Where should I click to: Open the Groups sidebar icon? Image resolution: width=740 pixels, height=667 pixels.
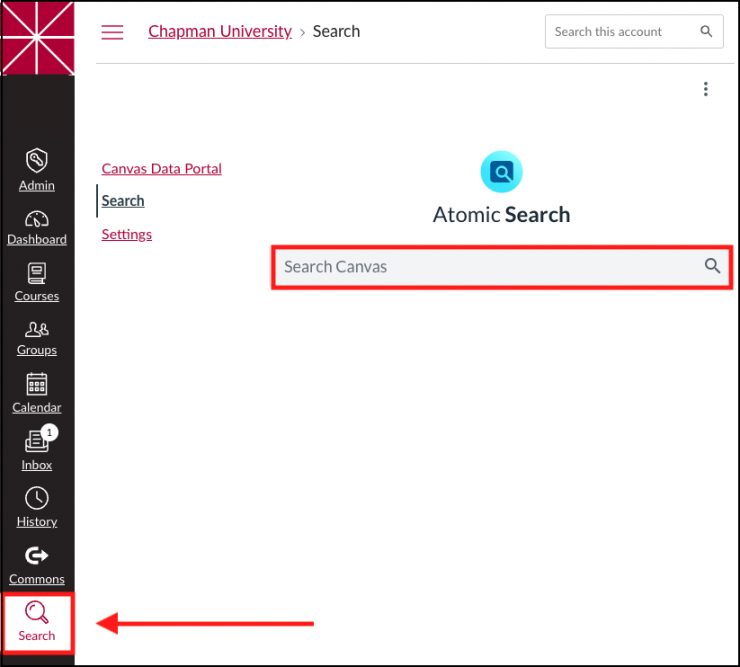pyautogui.click(x=37, y=337)
